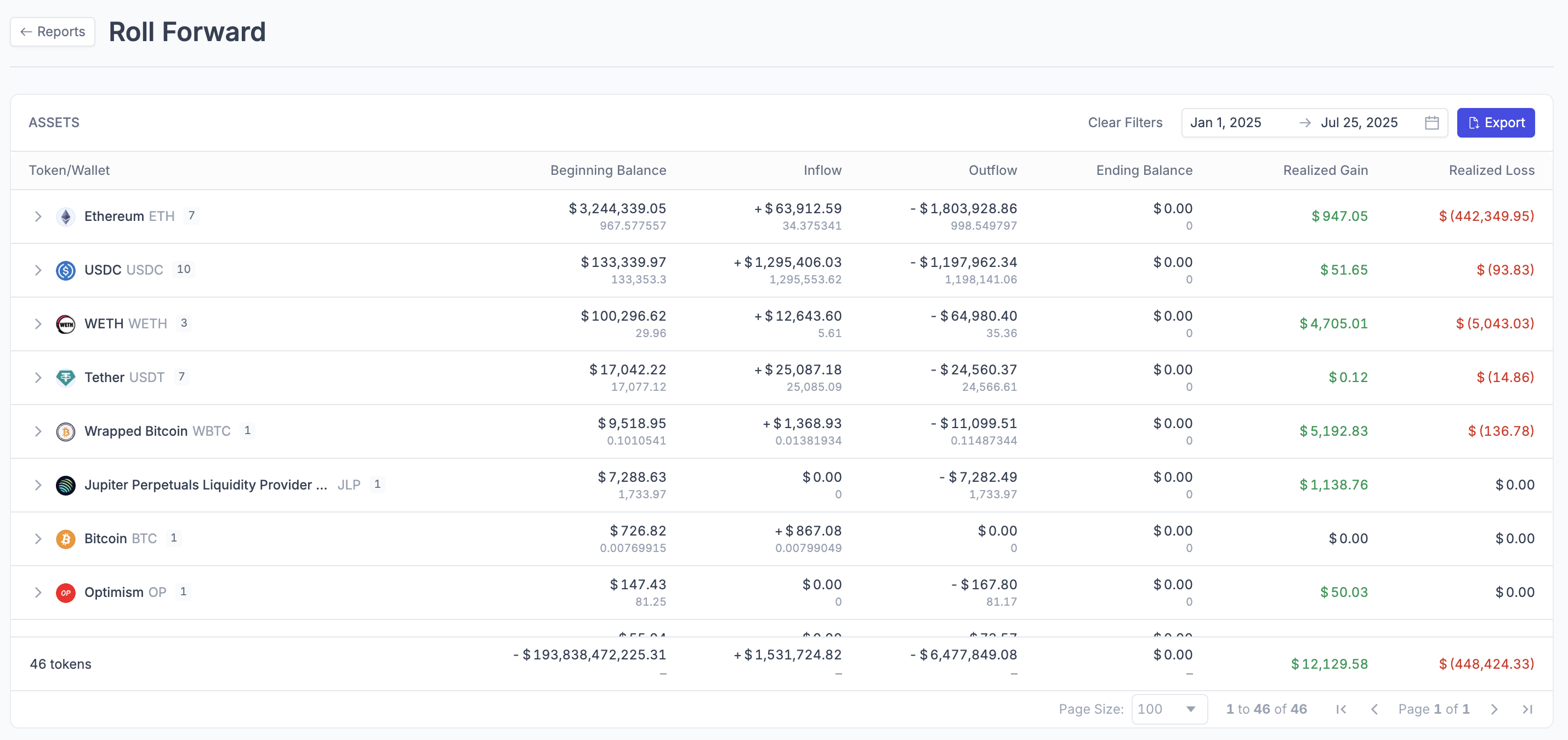Expand the Bitcoin BTC row
This screenshot has width=1568, height=740.
pos(38,539)
